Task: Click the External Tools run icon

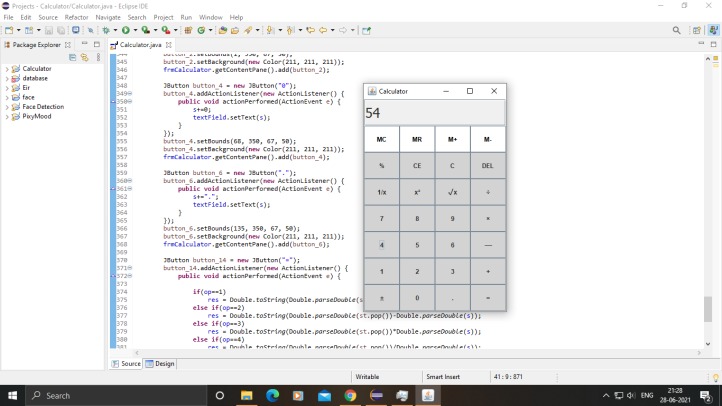Action: [166, 30]
